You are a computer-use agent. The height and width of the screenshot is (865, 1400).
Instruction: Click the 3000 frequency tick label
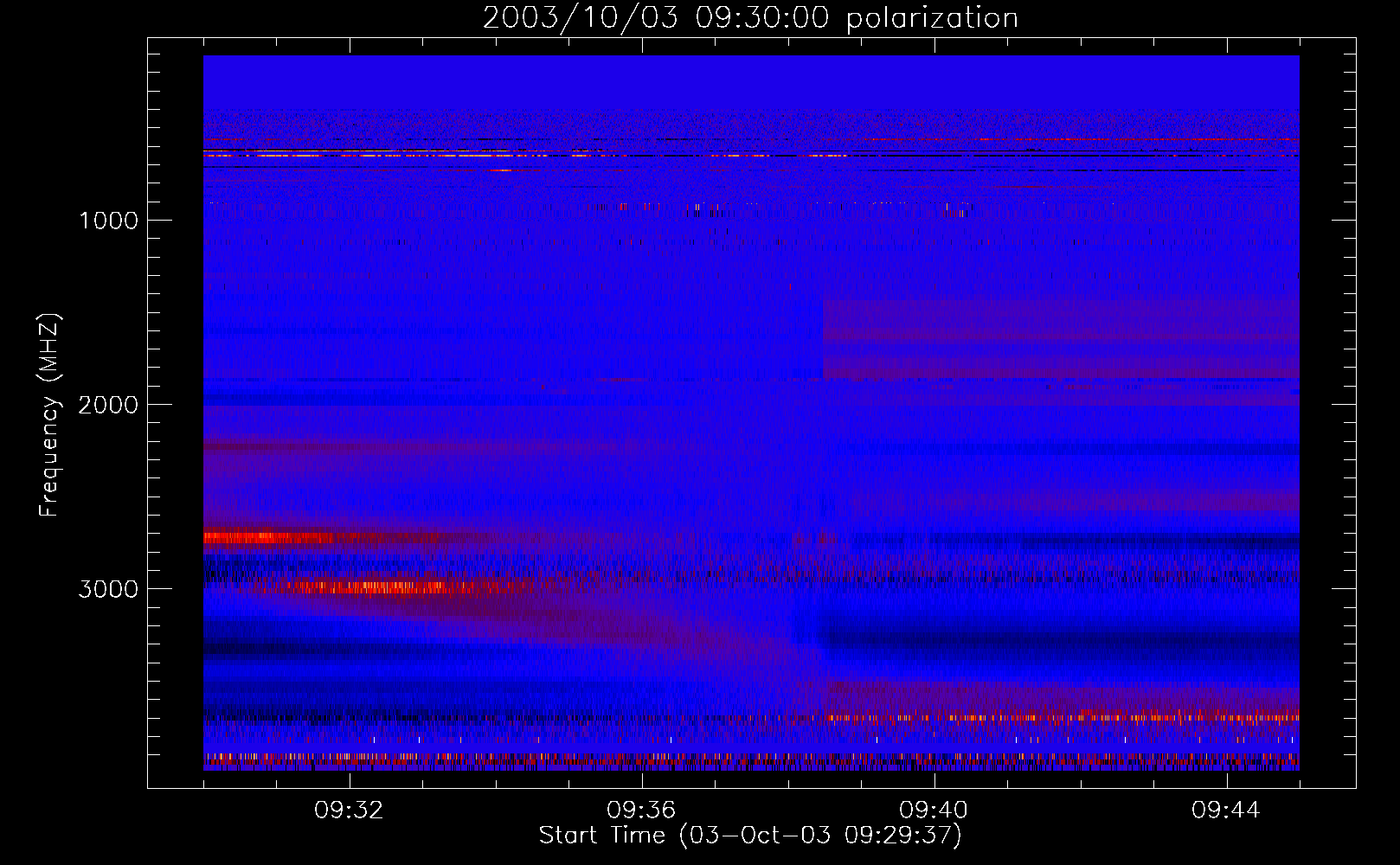[108, 589]
